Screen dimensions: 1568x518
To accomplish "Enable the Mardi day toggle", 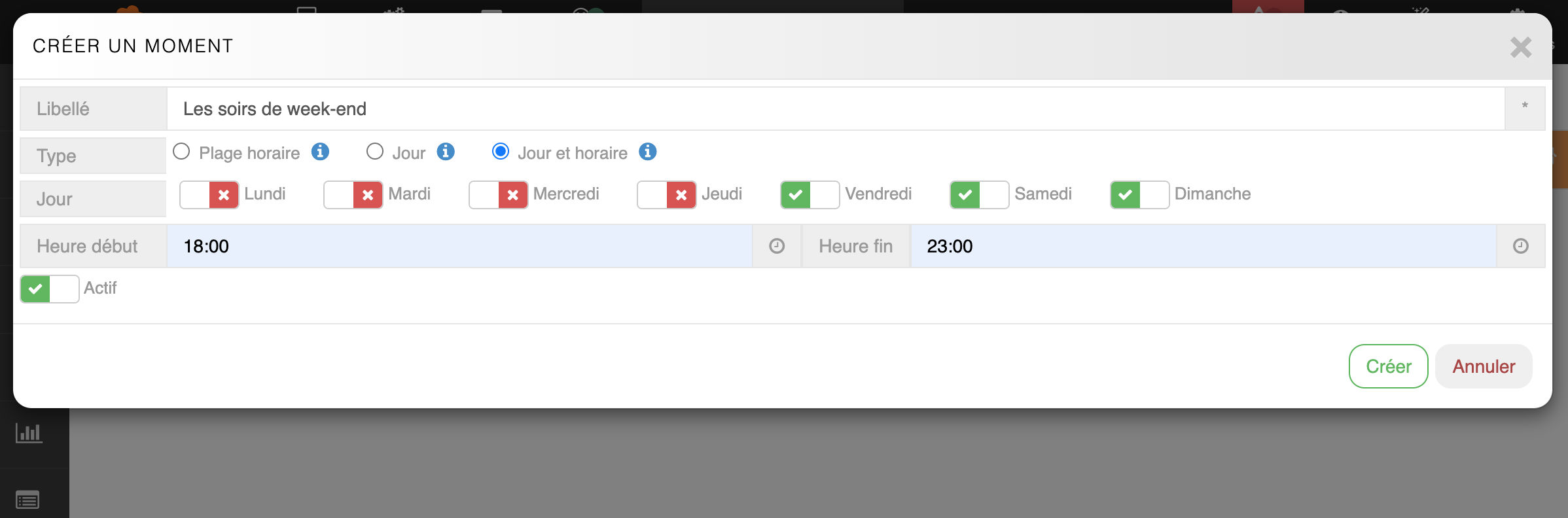I will pyautogui.click(x=353, y=195).
